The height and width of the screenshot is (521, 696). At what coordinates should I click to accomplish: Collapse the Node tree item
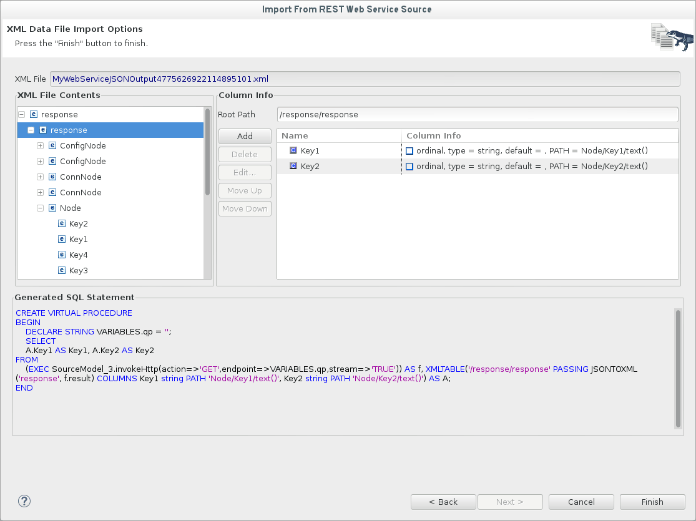[x=40, y=208]
